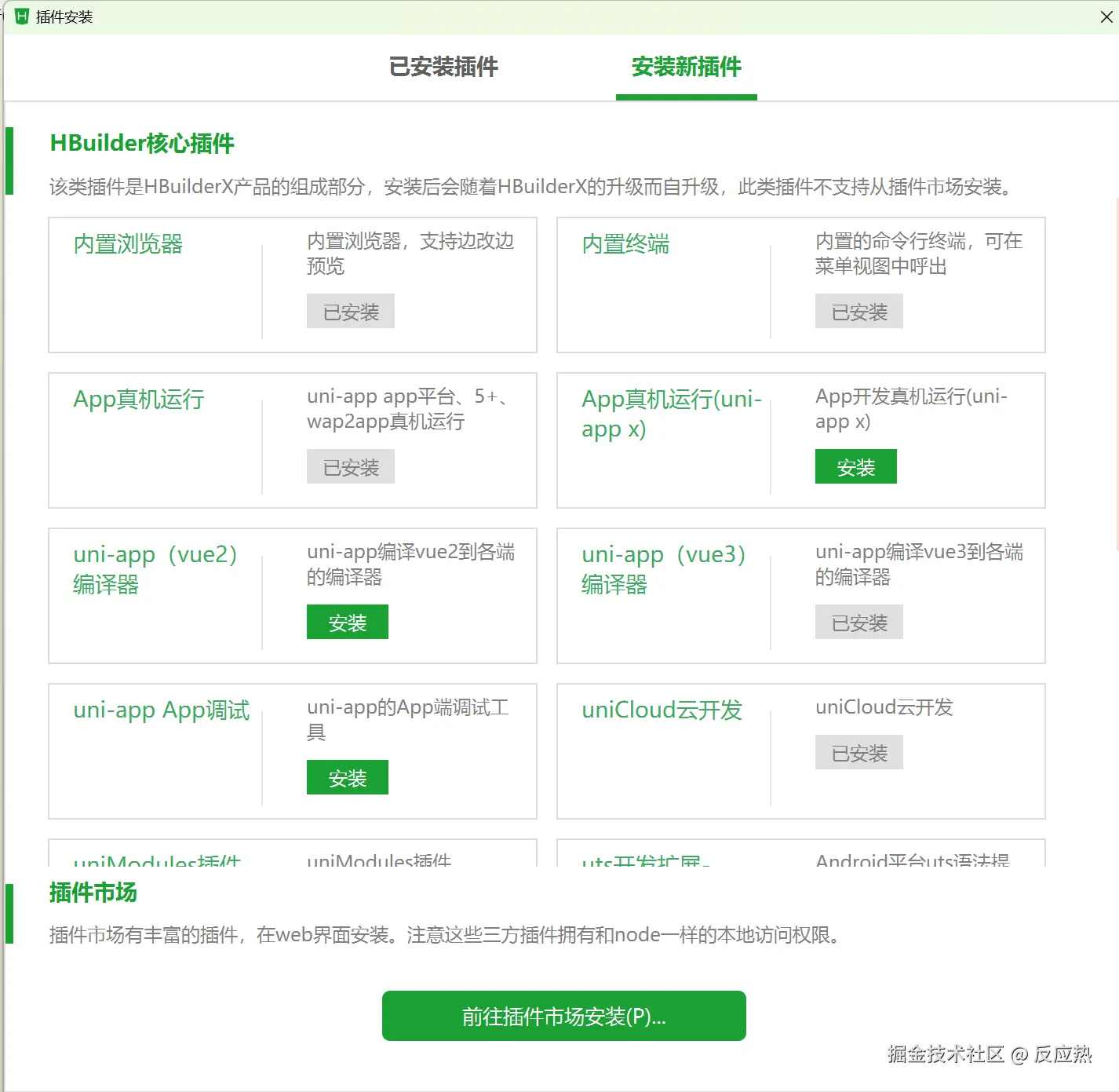Close the 插件安装 dialog window
Screen dimensions: 1119x1092
(1106, 16)
